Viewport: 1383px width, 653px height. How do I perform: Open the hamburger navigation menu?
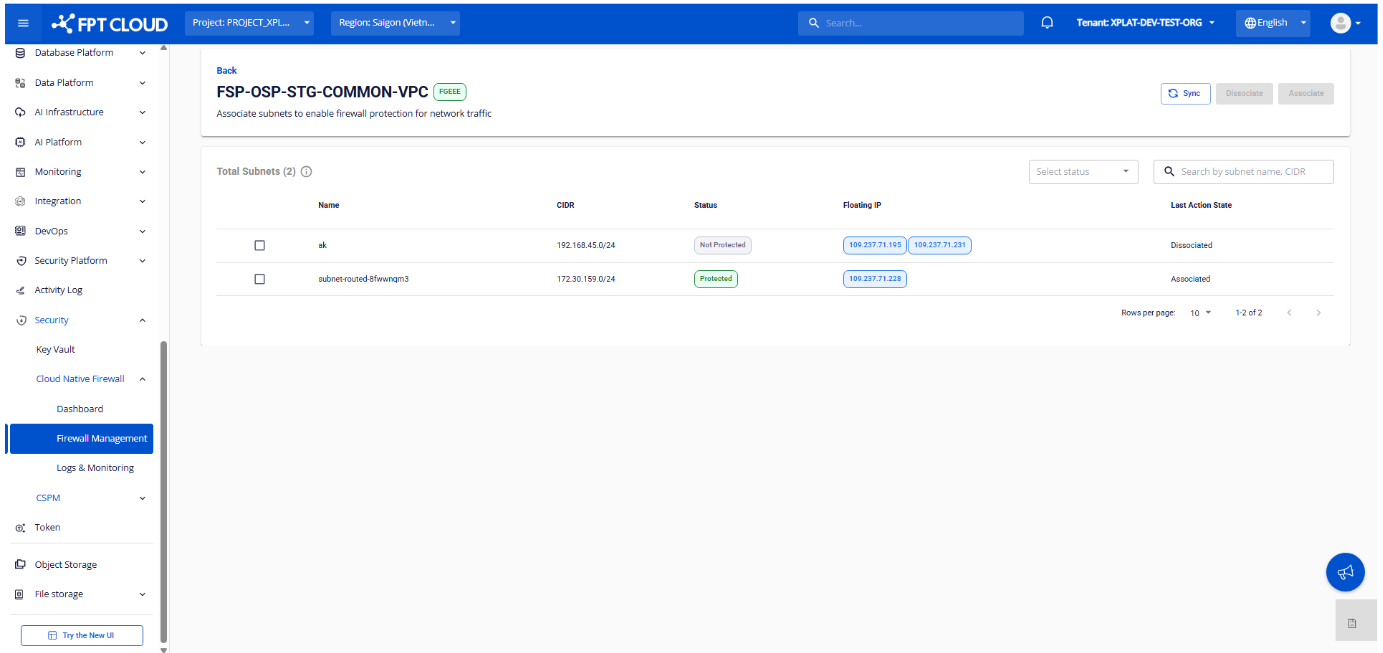tap(23, 23)
